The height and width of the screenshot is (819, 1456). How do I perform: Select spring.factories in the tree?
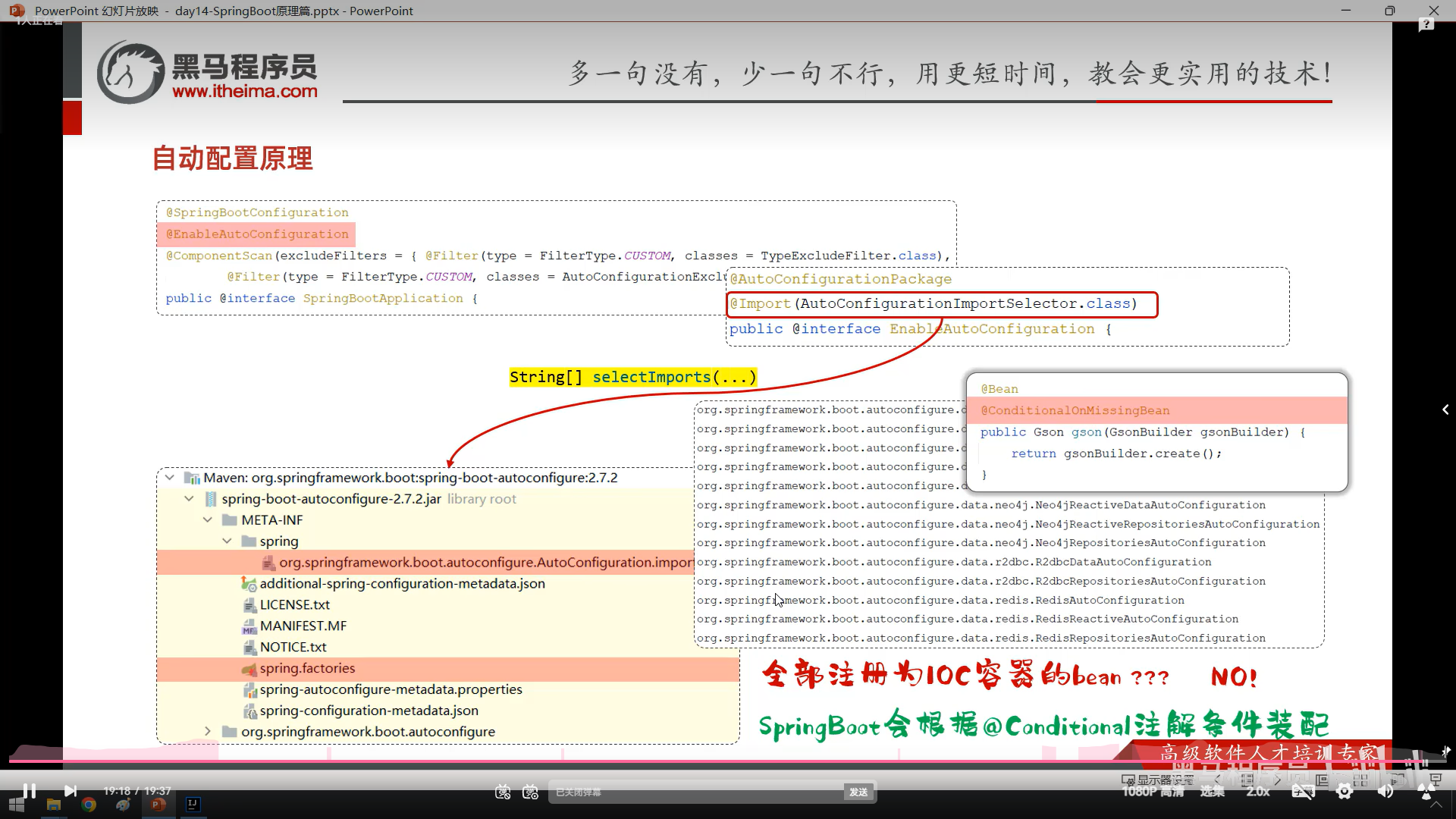coord(307,668)
